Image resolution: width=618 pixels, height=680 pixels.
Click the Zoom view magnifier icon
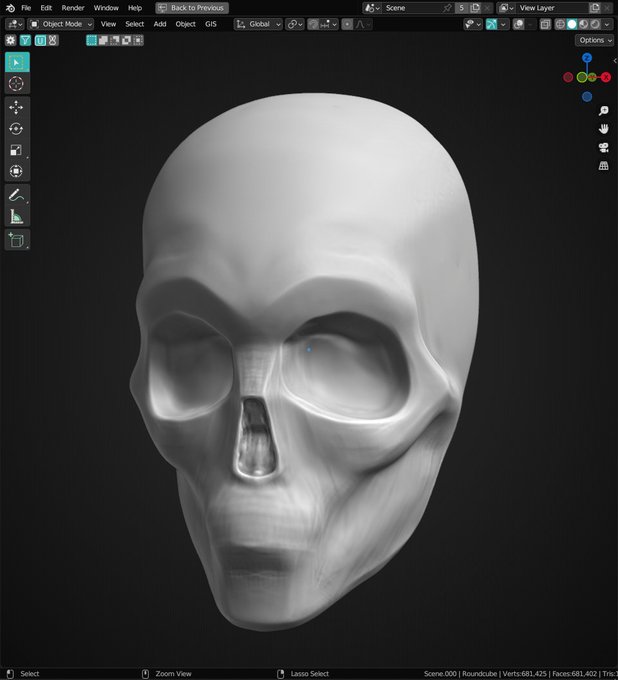(603, 111)
